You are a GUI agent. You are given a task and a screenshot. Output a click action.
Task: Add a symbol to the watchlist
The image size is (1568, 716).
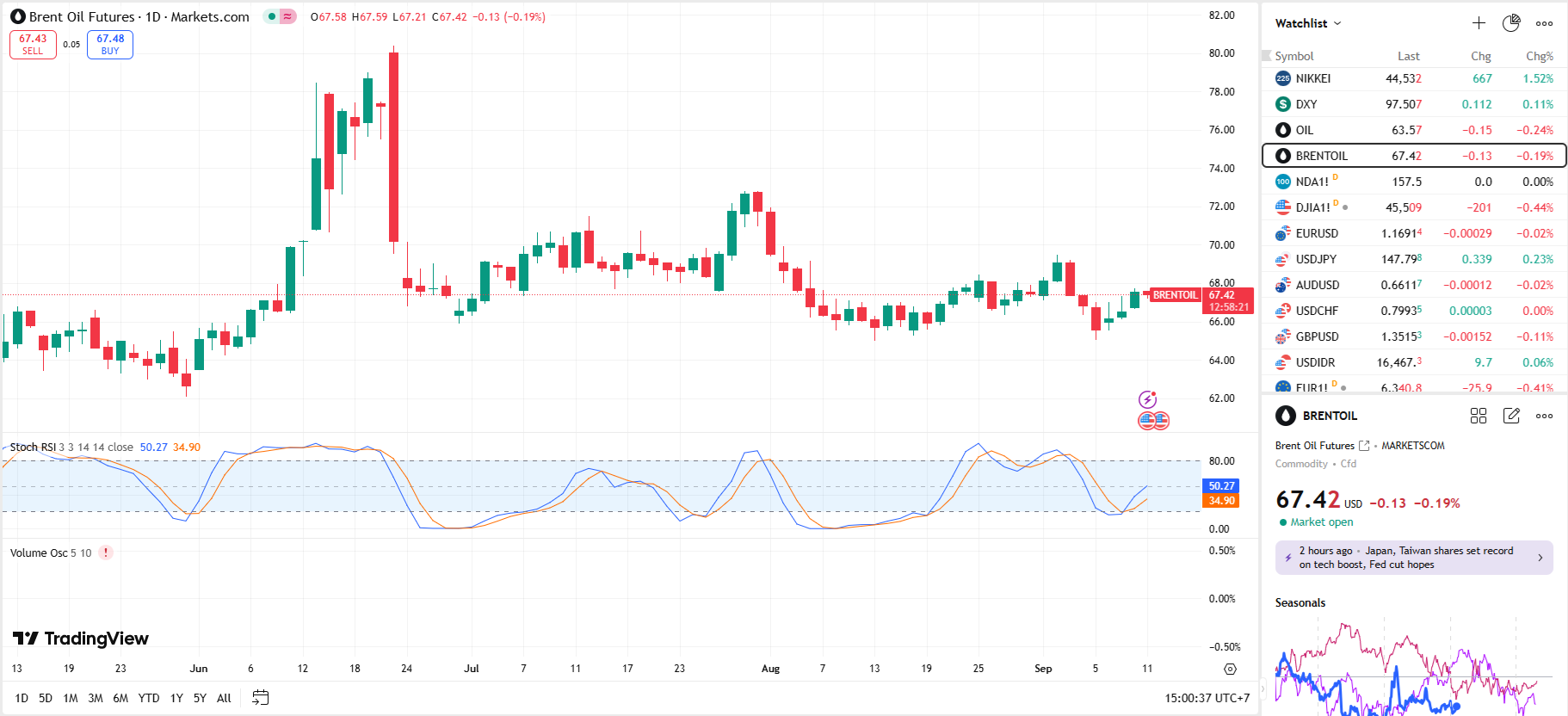pos(1478,23)
